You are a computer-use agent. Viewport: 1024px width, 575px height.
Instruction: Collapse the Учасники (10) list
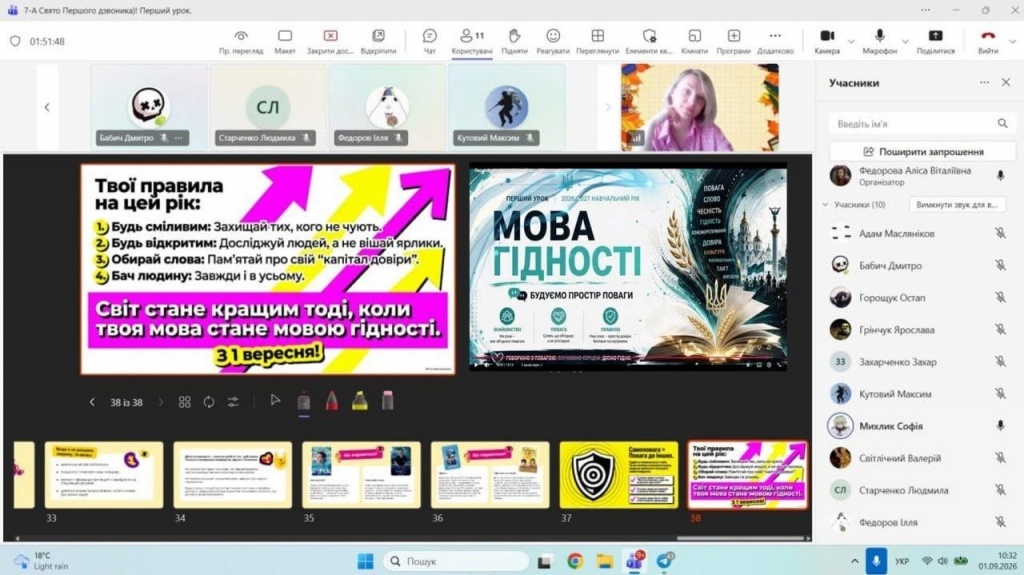tap(825, 205)
